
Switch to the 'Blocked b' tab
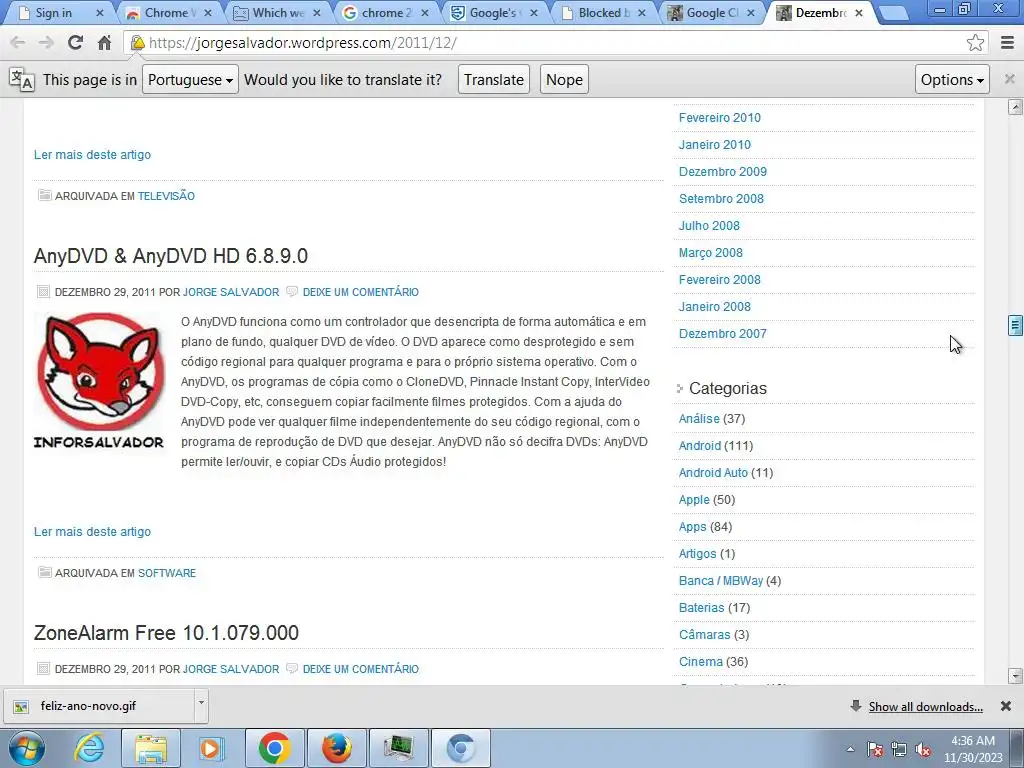(x=603, y=12)
